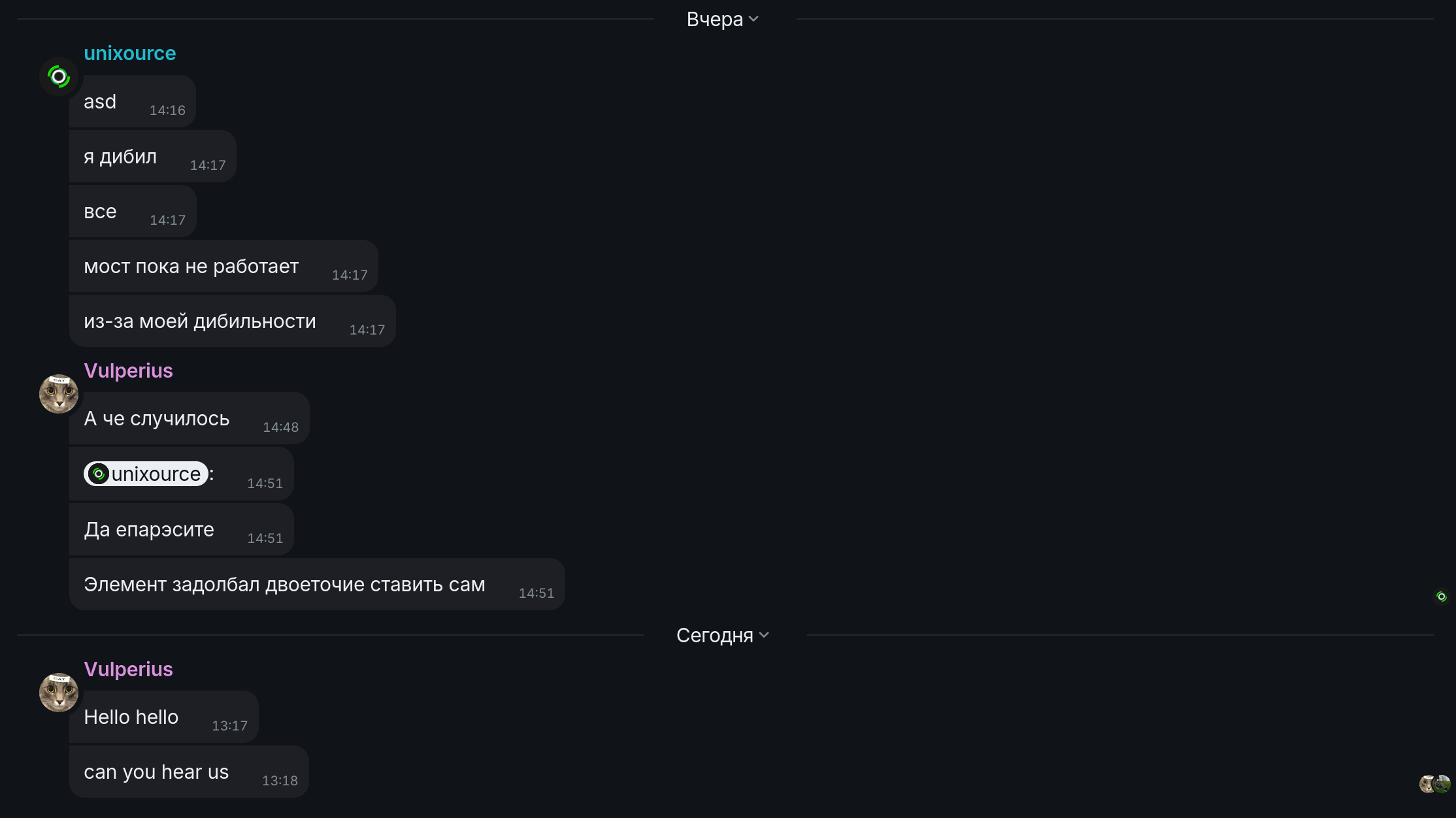Click the 13:18 timestamp on 'can you hear us'
The width and height of the screenshot is (1456, 818).
(280, 781)
